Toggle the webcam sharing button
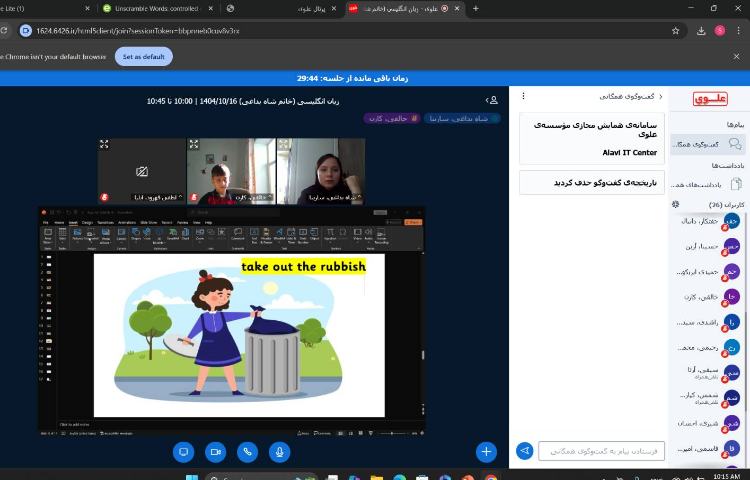Viewport: 750px width, 480px height. (x=215, y=452)
